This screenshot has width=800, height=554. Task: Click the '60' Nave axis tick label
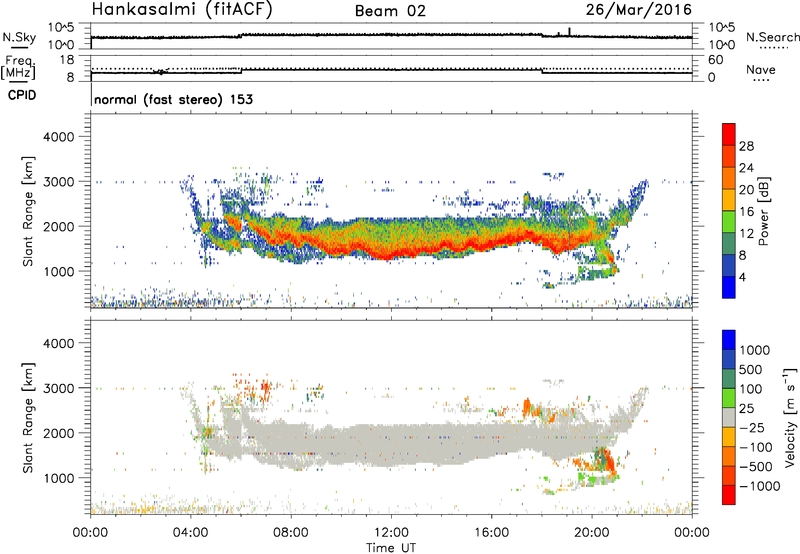tap(715, 60)
